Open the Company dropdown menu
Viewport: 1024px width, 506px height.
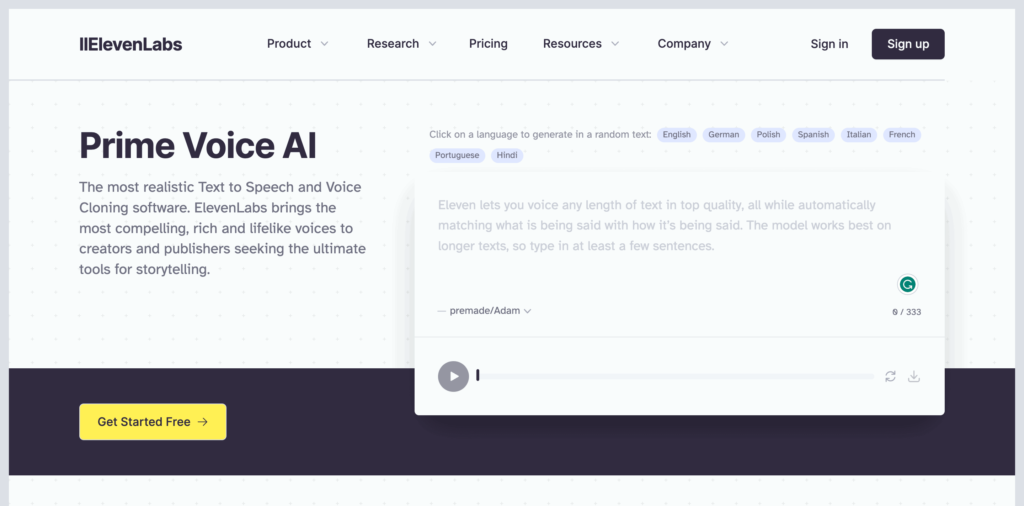click(693, 44)
